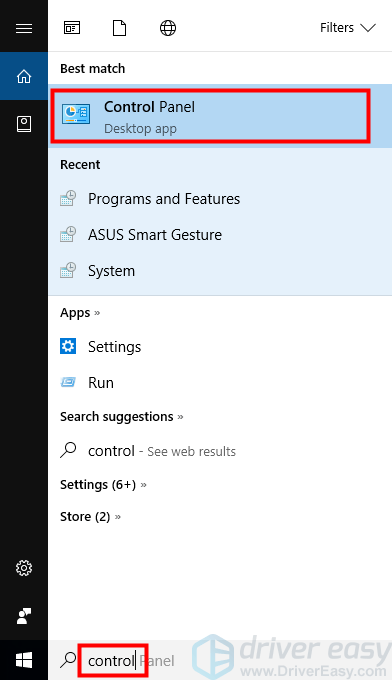Open the Filters dropdown

click(x=348, y=28)
